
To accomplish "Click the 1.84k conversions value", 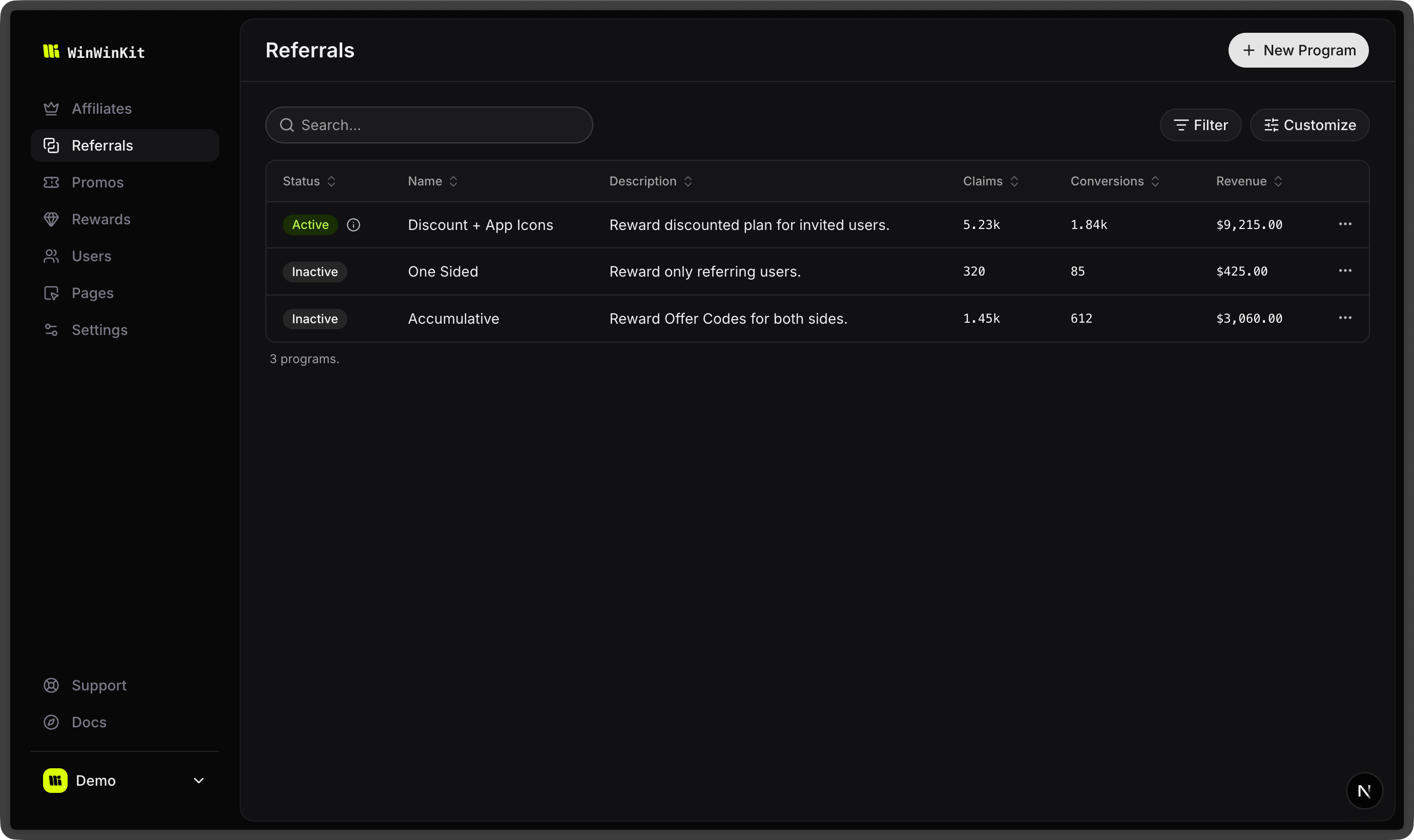I will coord(1089,225).
